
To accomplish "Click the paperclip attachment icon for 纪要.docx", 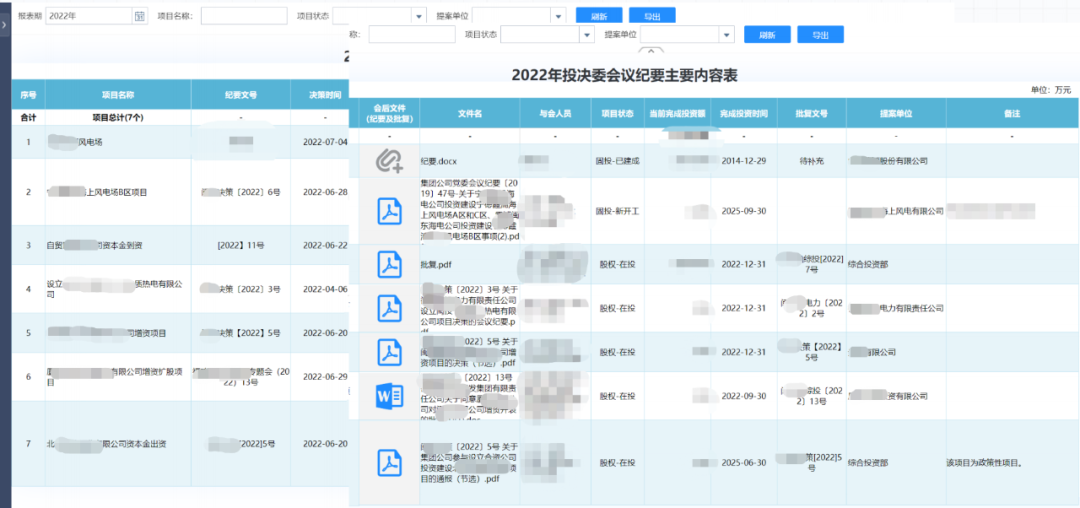I will (389, 161).
